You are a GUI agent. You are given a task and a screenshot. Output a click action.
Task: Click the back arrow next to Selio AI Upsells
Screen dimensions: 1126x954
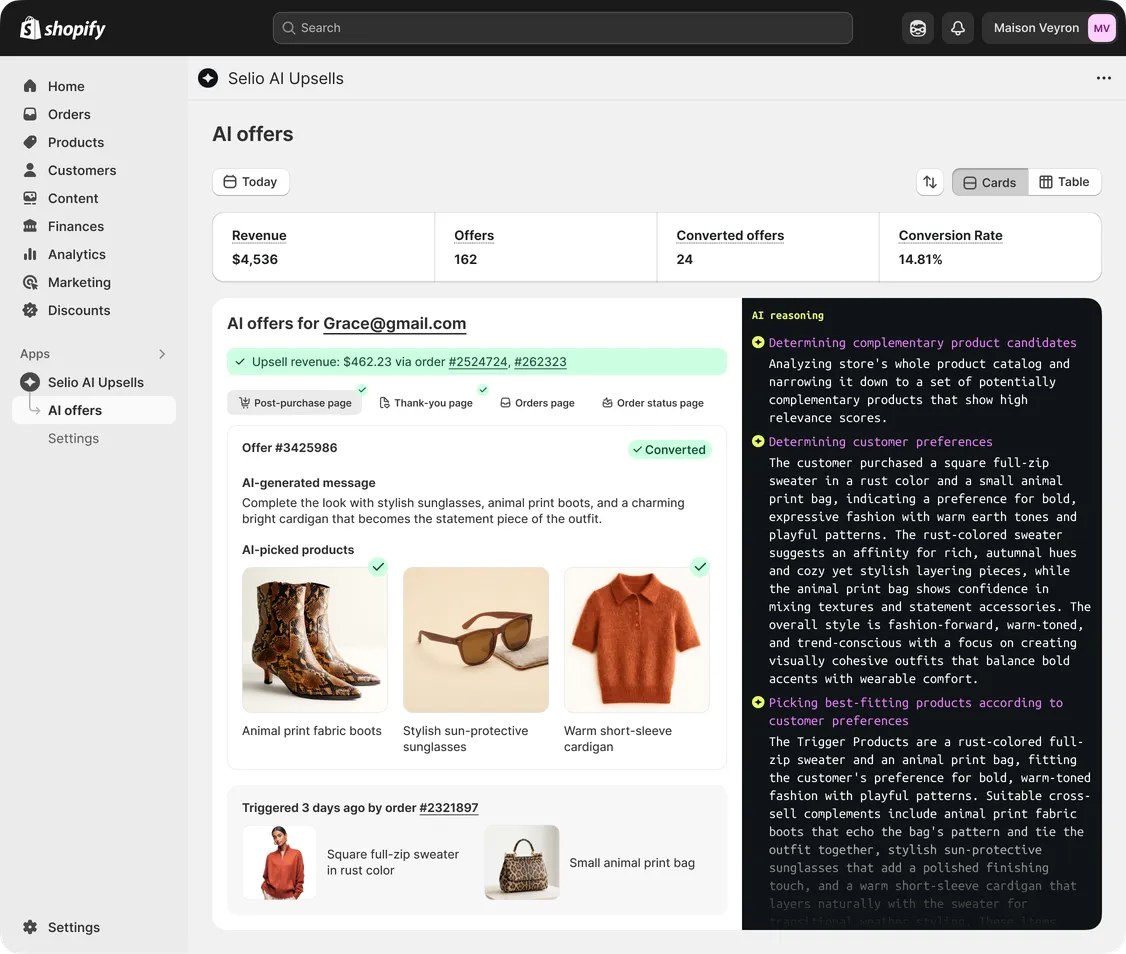pyautogui.click(x=207, y=78)
